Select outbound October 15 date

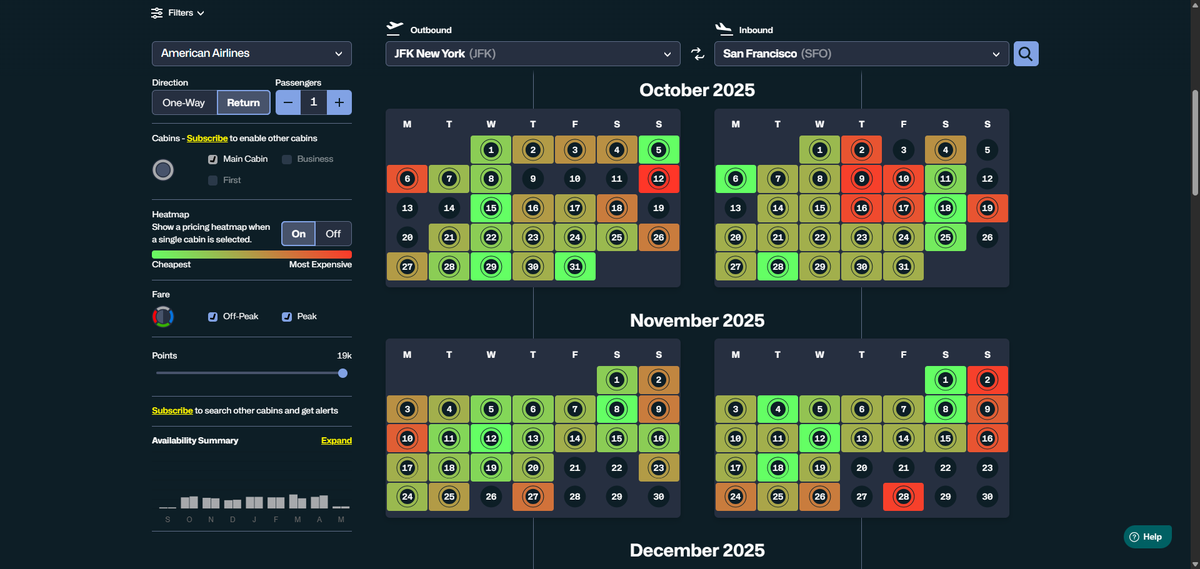point(491,209)
